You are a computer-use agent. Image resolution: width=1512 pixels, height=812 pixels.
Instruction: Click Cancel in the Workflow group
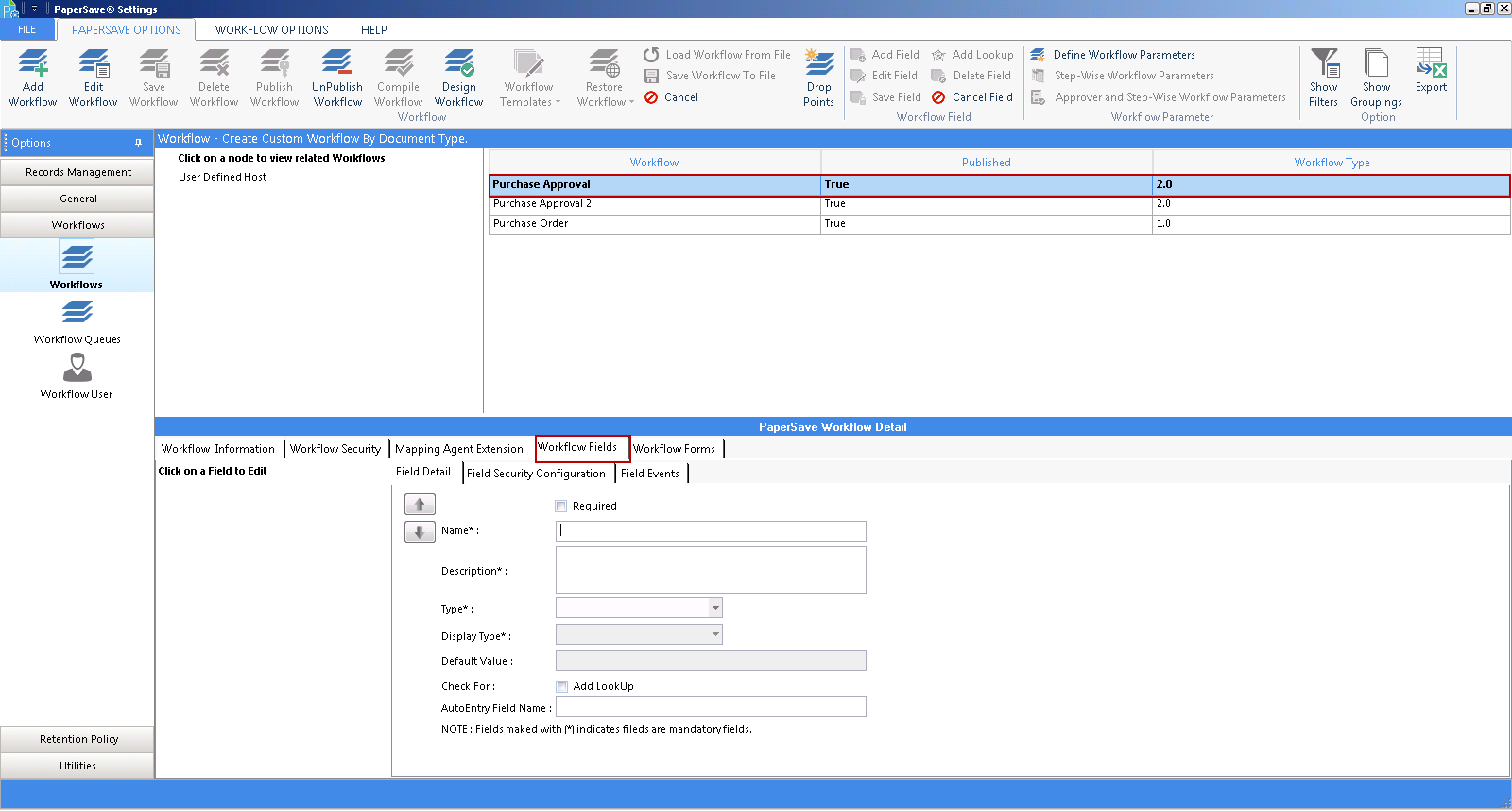point(671,97)
